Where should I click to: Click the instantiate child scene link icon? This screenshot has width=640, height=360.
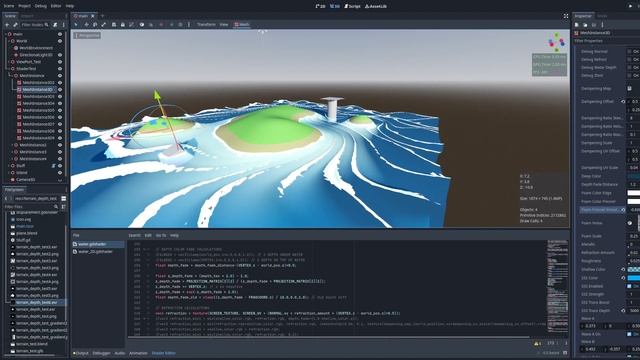pos(15,24)
